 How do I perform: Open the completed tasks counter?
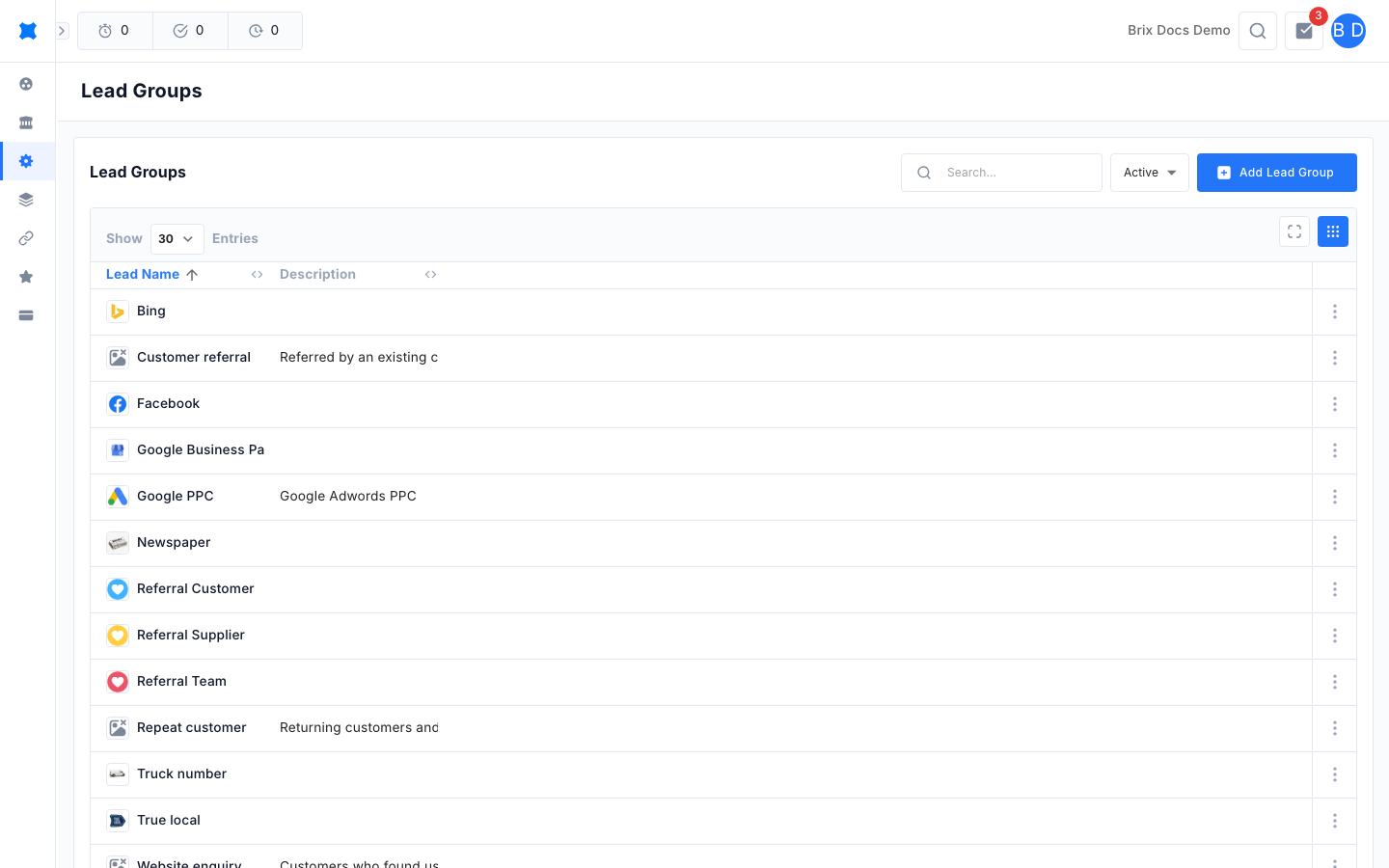190,31
